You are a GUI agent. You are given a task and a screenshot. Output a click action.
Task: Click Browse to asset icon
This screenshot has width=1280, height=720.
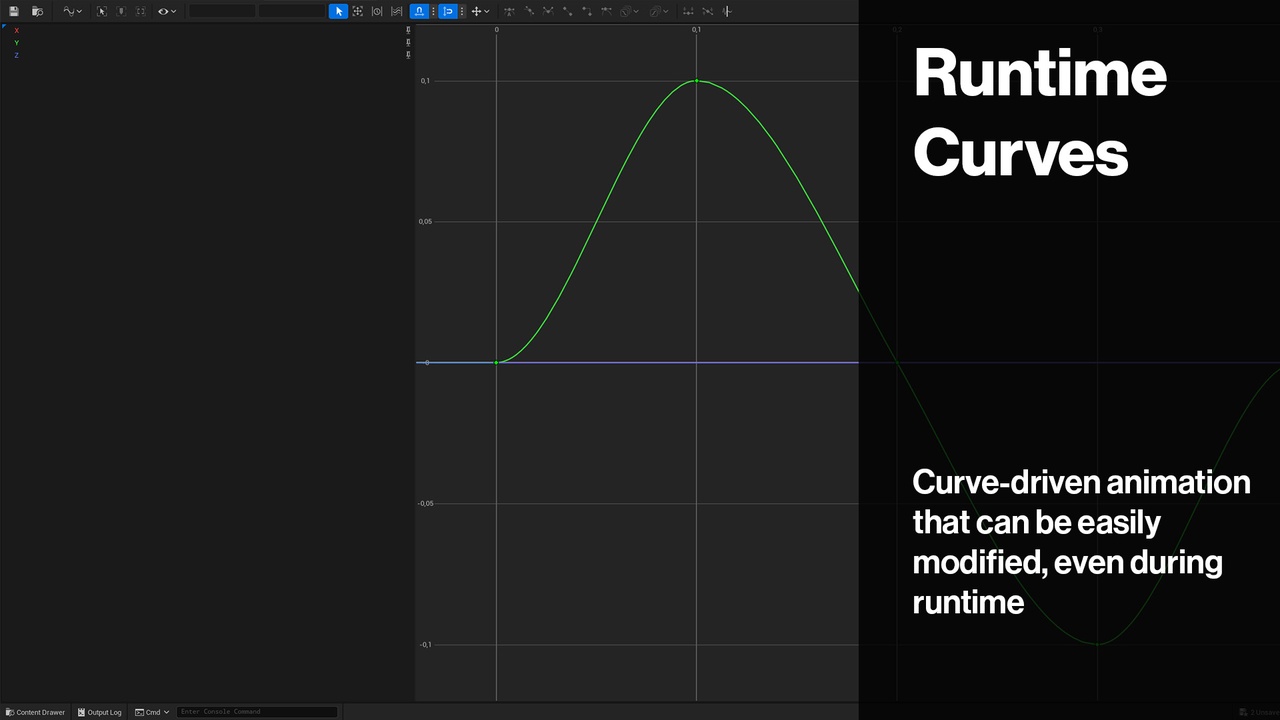tap(37, 11)
